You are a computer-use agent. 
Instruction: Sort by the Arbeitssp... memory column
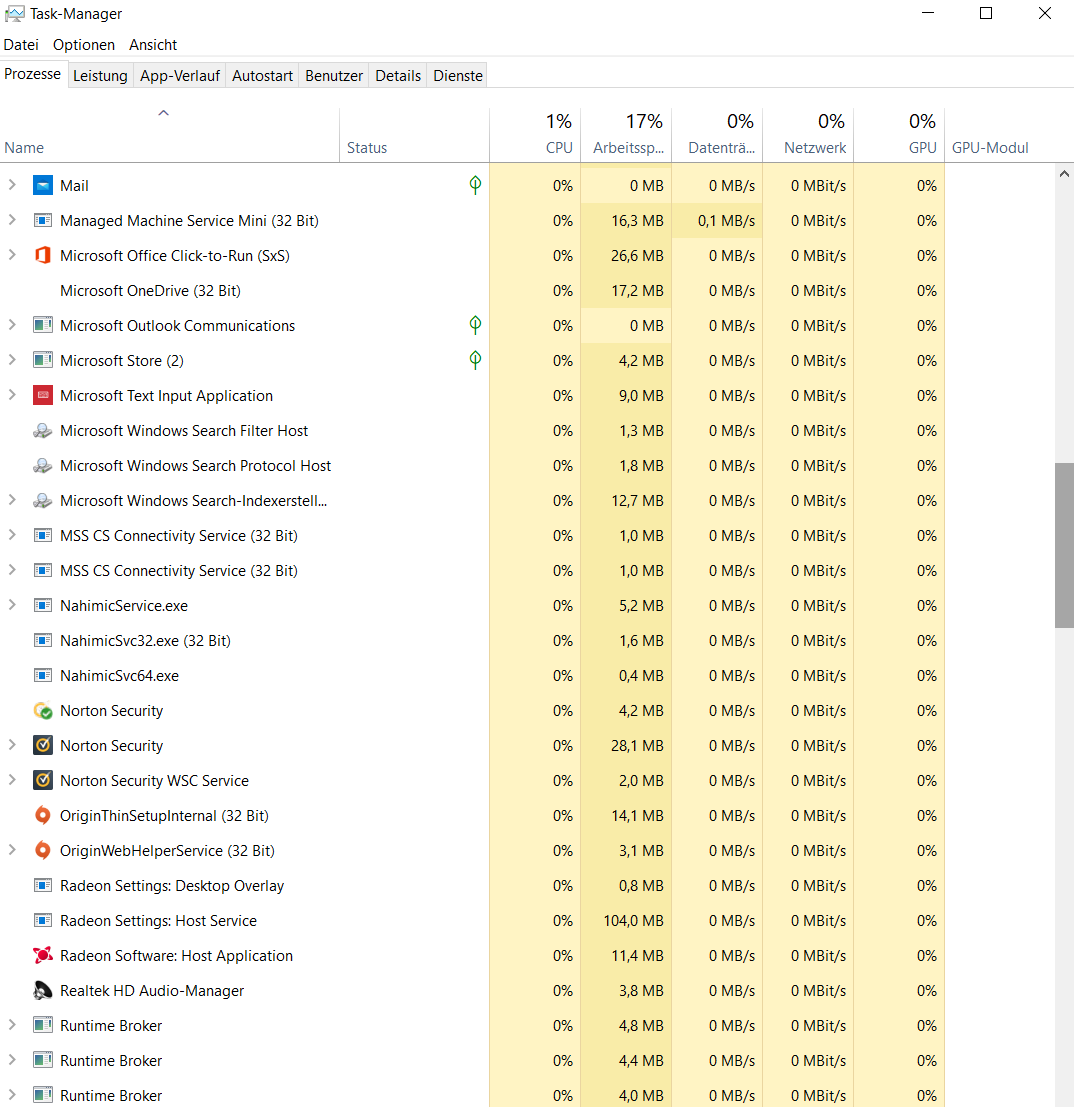[626, 136]
